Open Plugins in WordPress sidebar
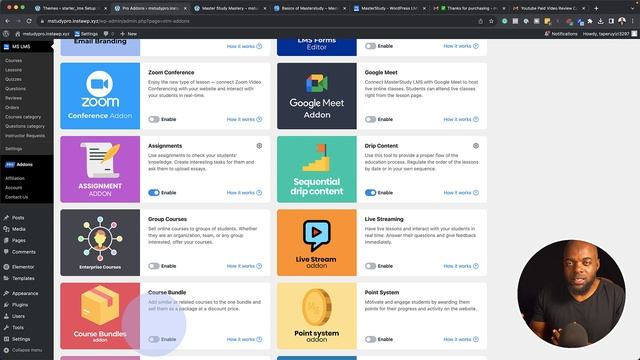The width and height of the screenshot is (640, 360). pos(20,305)
